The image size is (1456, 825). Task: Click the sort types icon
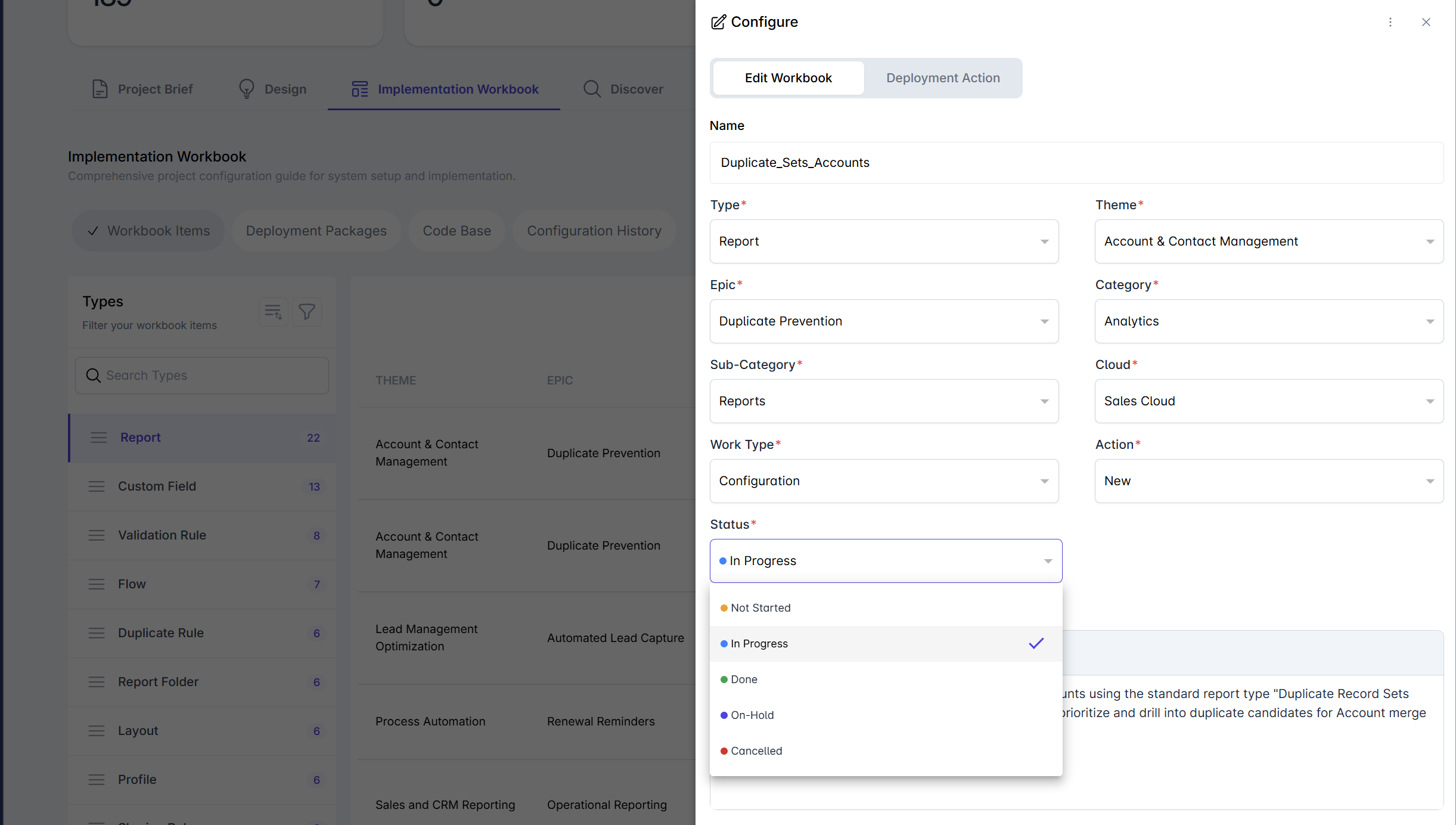click(274, 312)
